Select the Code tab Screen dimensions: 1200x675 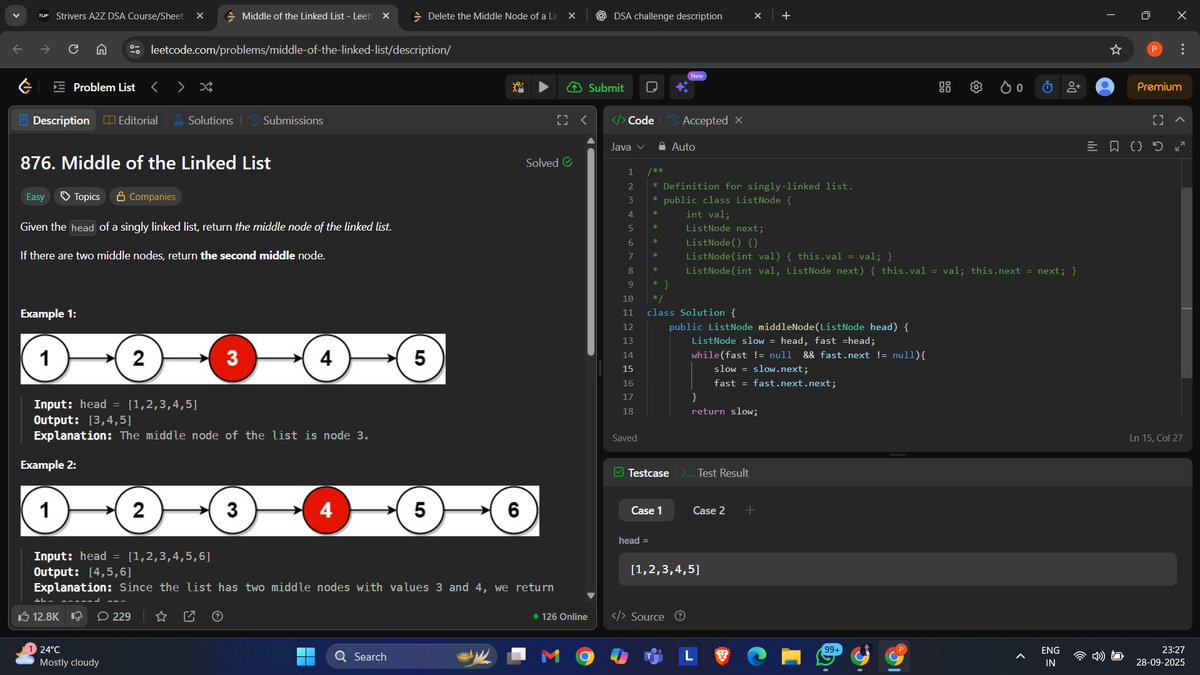point(632,120)
